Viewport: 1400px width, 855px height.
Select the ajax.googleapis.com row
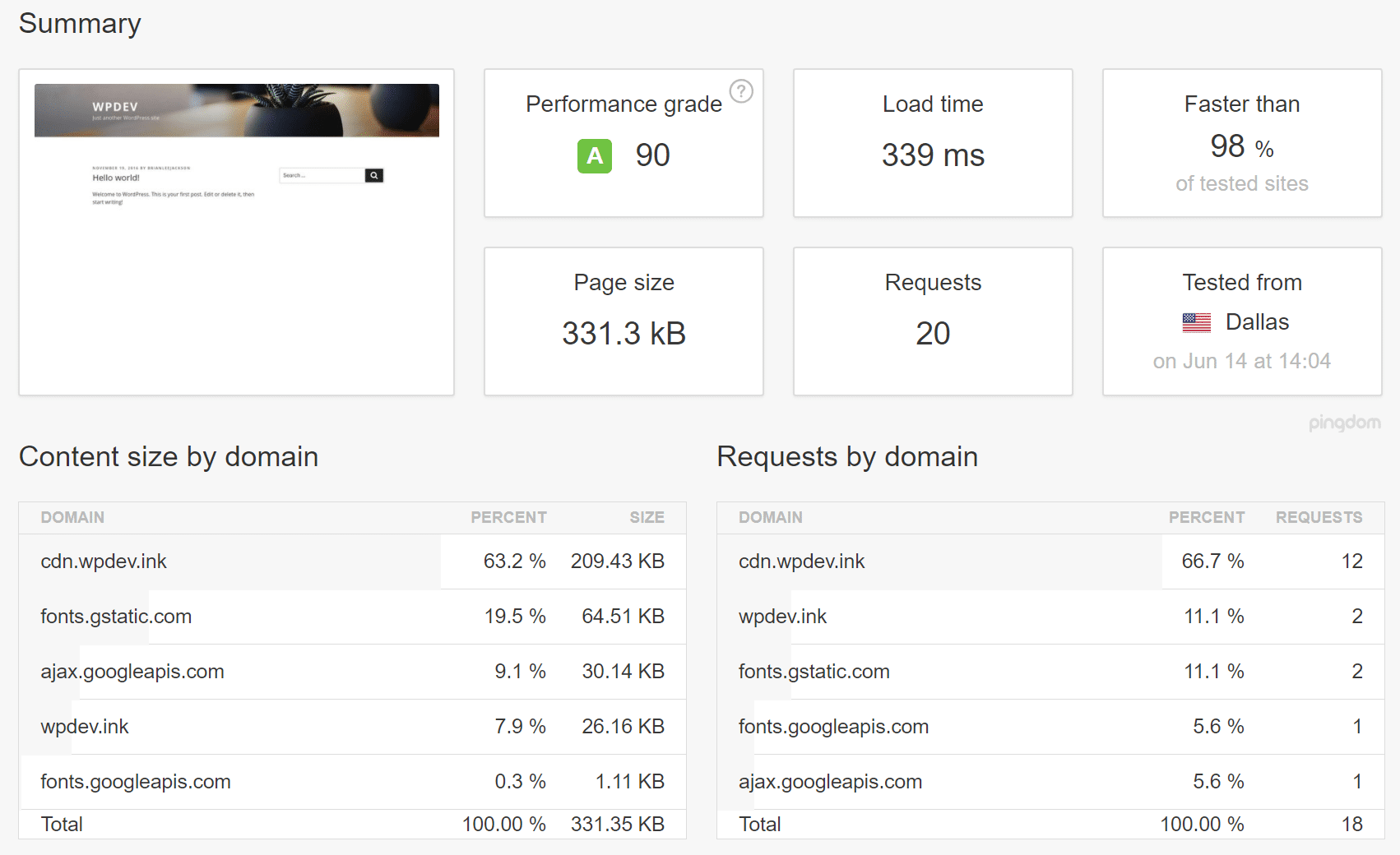[132, 671]
